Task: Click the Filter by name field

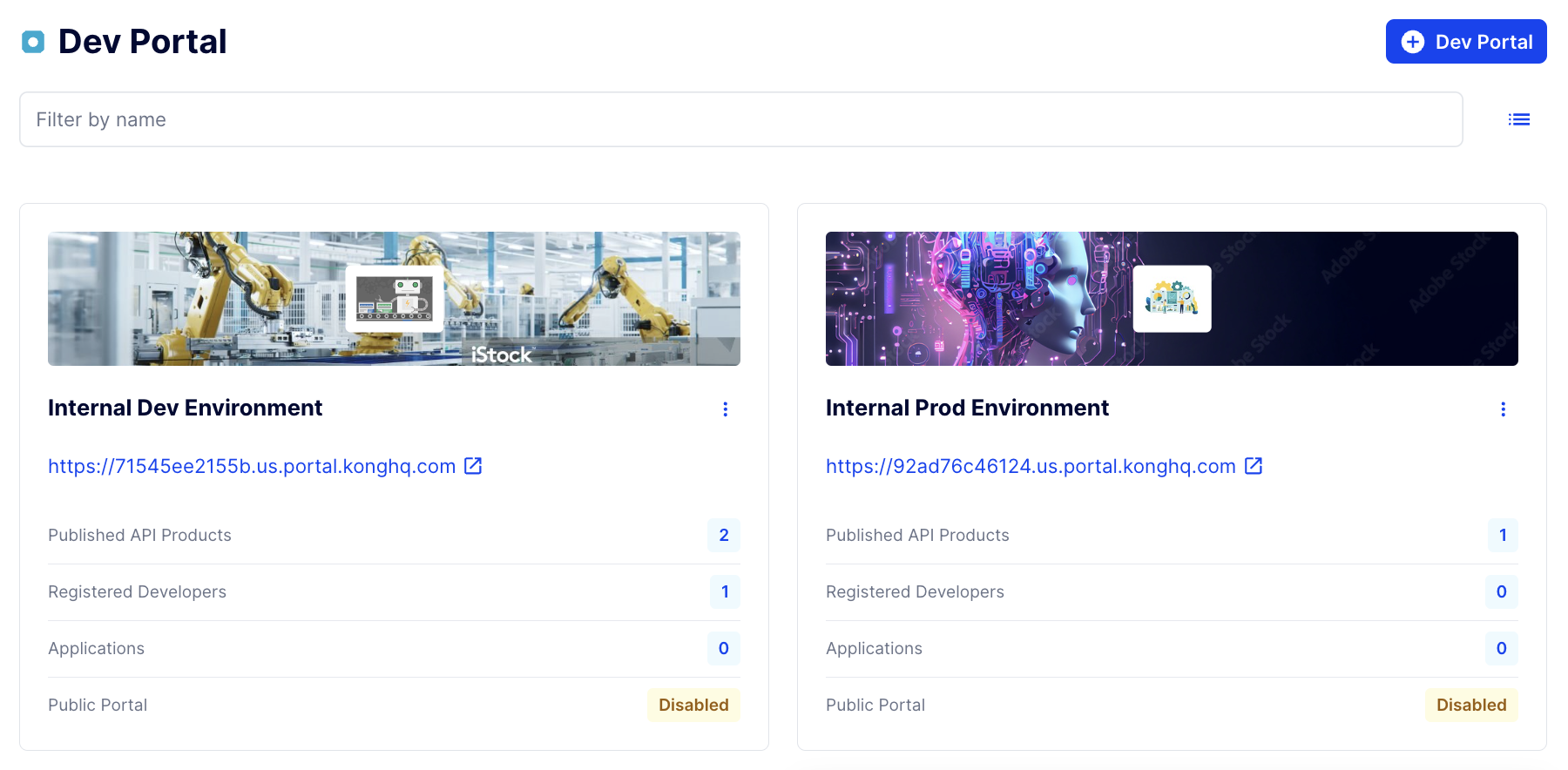Action: coord(740,119)
